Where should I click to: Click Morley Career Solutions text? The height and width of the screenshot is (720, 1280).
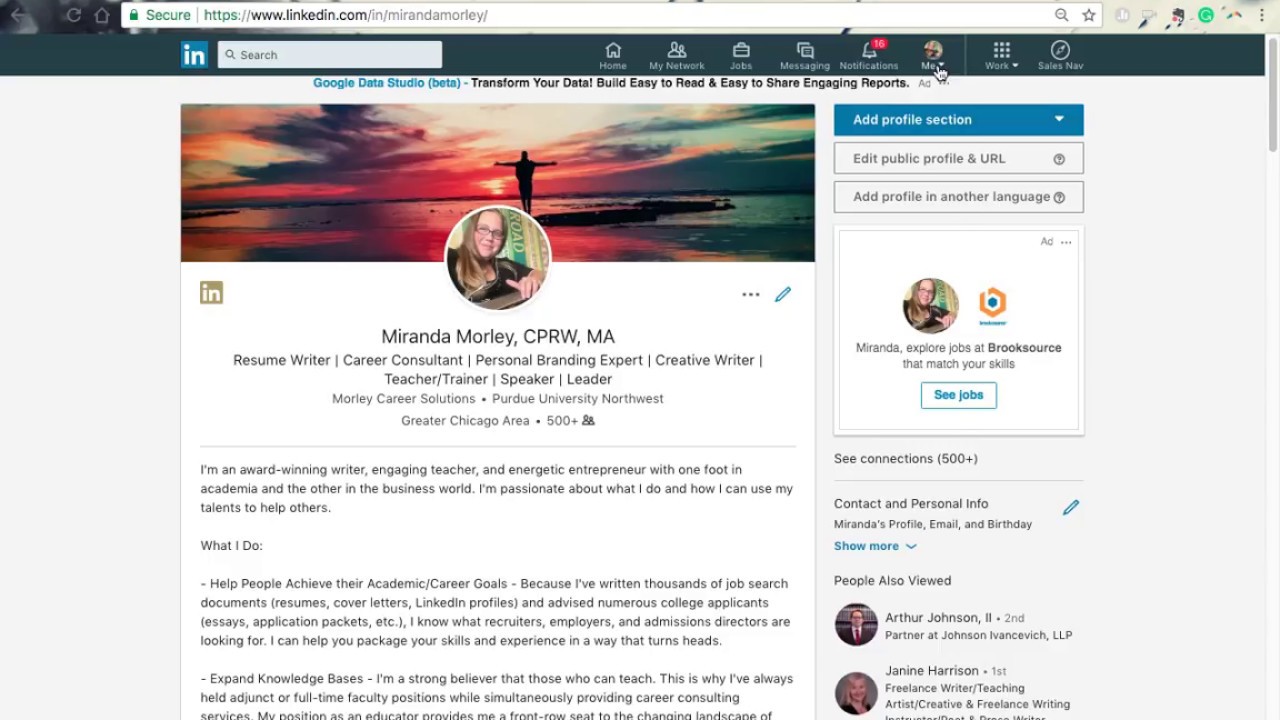click(404, 398)
